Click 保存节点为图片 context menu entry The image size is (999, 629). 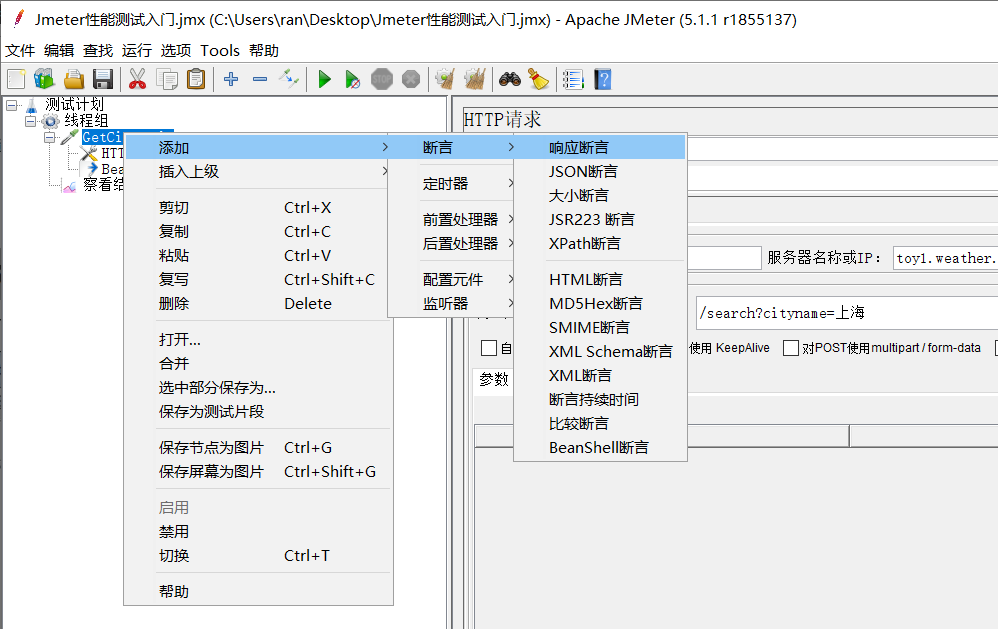[x=258, y=447]
